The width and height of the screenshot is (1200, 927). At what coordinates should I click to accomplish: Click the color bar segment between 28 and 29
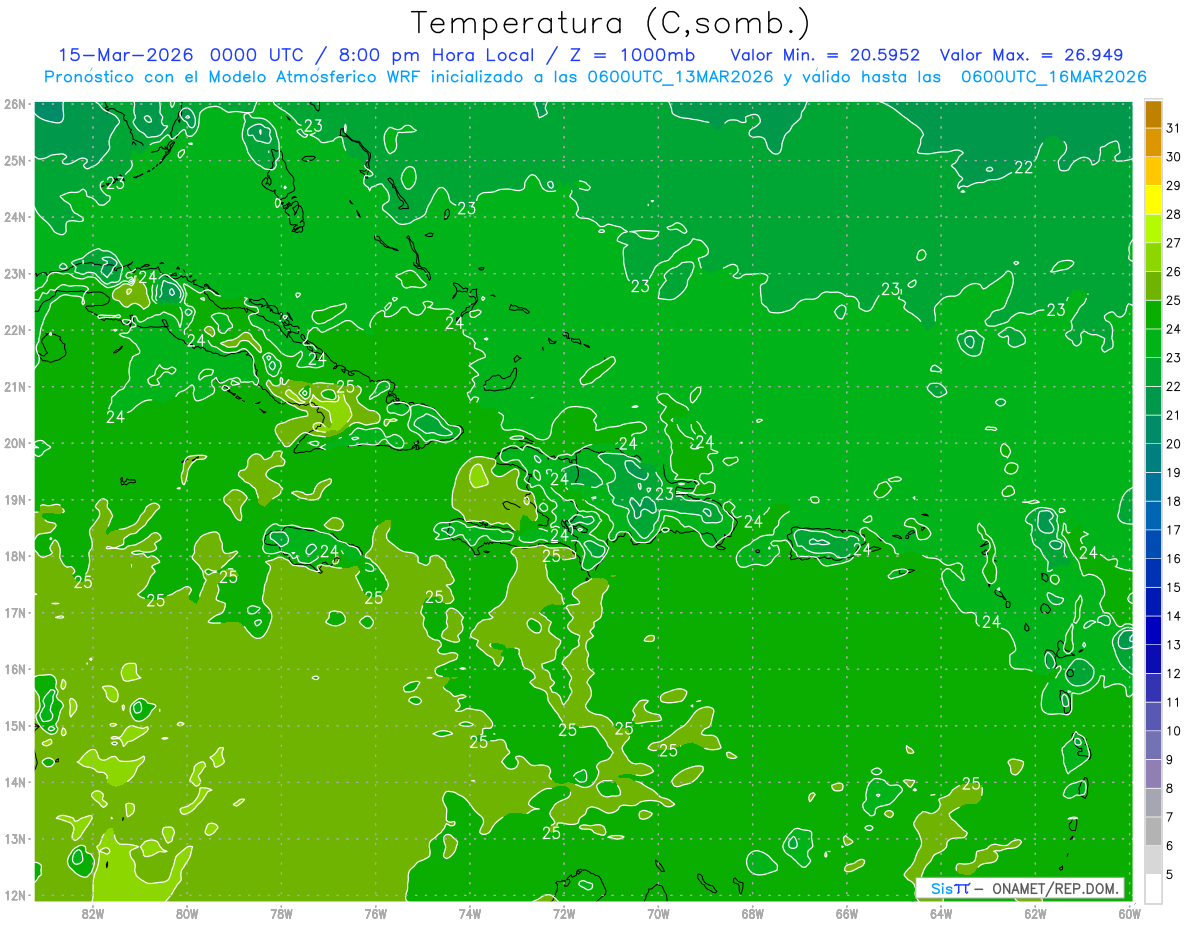[1153, 200]
